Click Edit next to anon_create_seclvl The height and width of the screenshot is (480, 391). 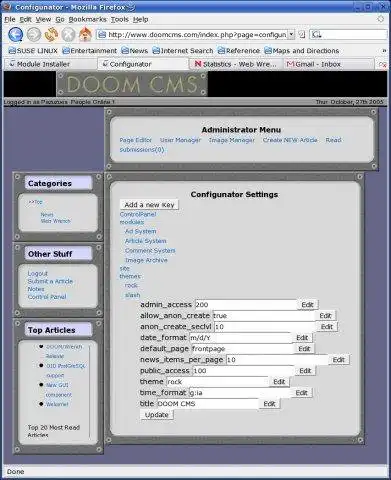[x=327, y=326]
